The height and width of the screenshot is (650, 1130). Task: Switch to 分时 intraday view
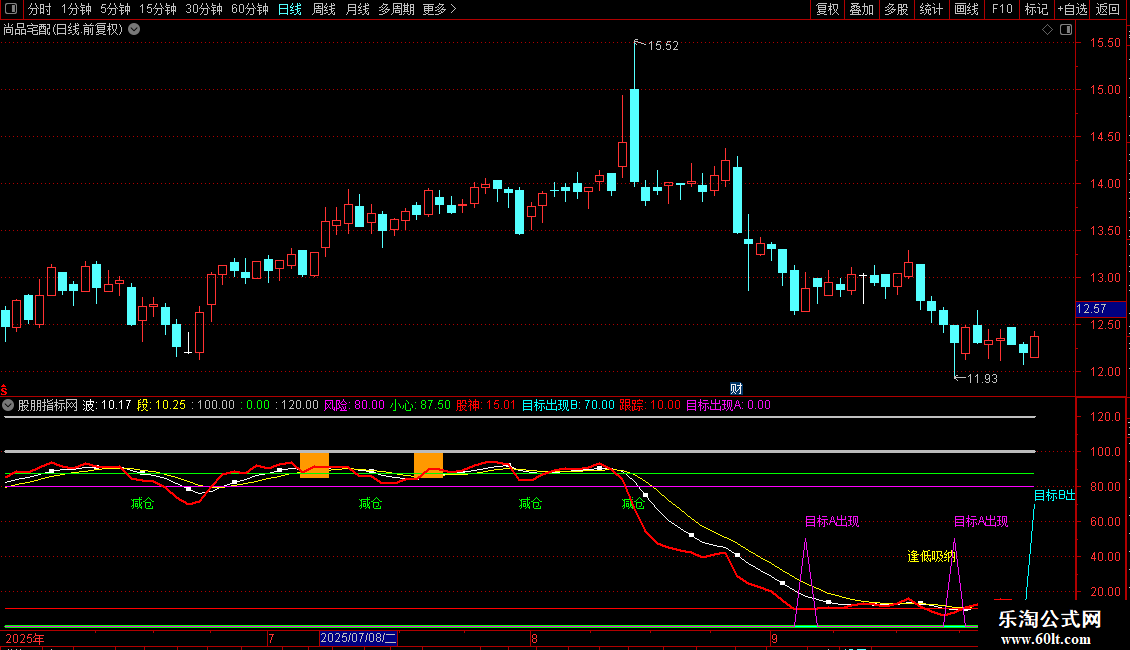coord(40,9)
